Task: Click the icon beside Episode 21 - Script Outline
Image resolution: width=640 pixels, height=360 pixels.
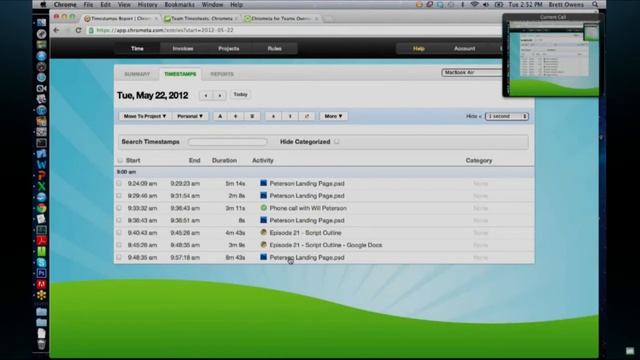Action: pyautogui.click(x=263, y=232)
